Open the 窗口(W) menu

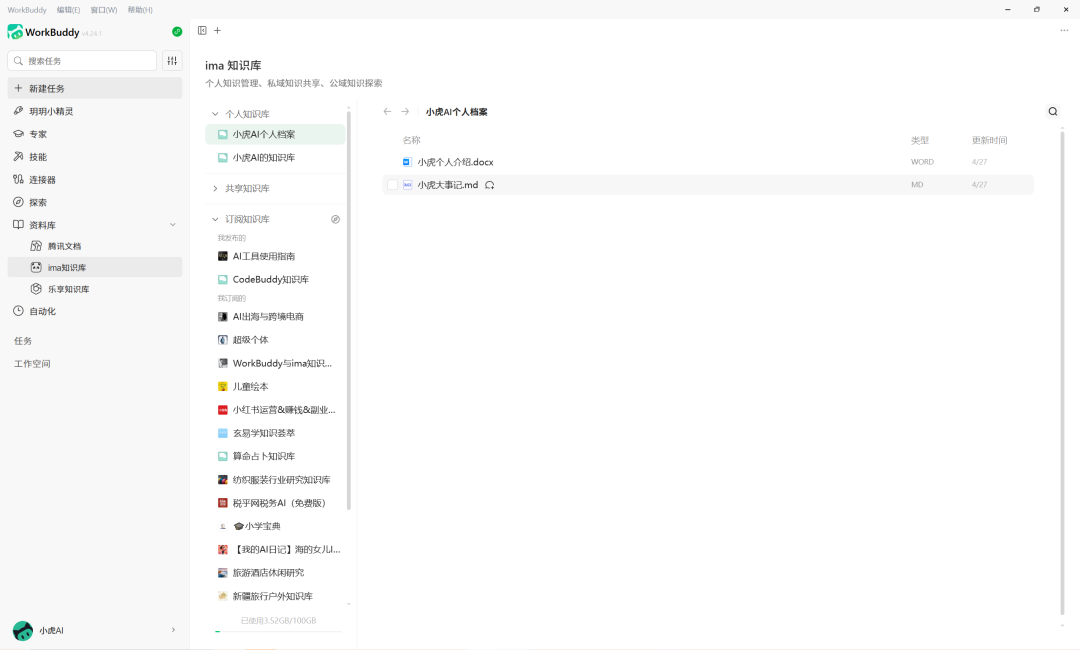click(x=104, y=10)
